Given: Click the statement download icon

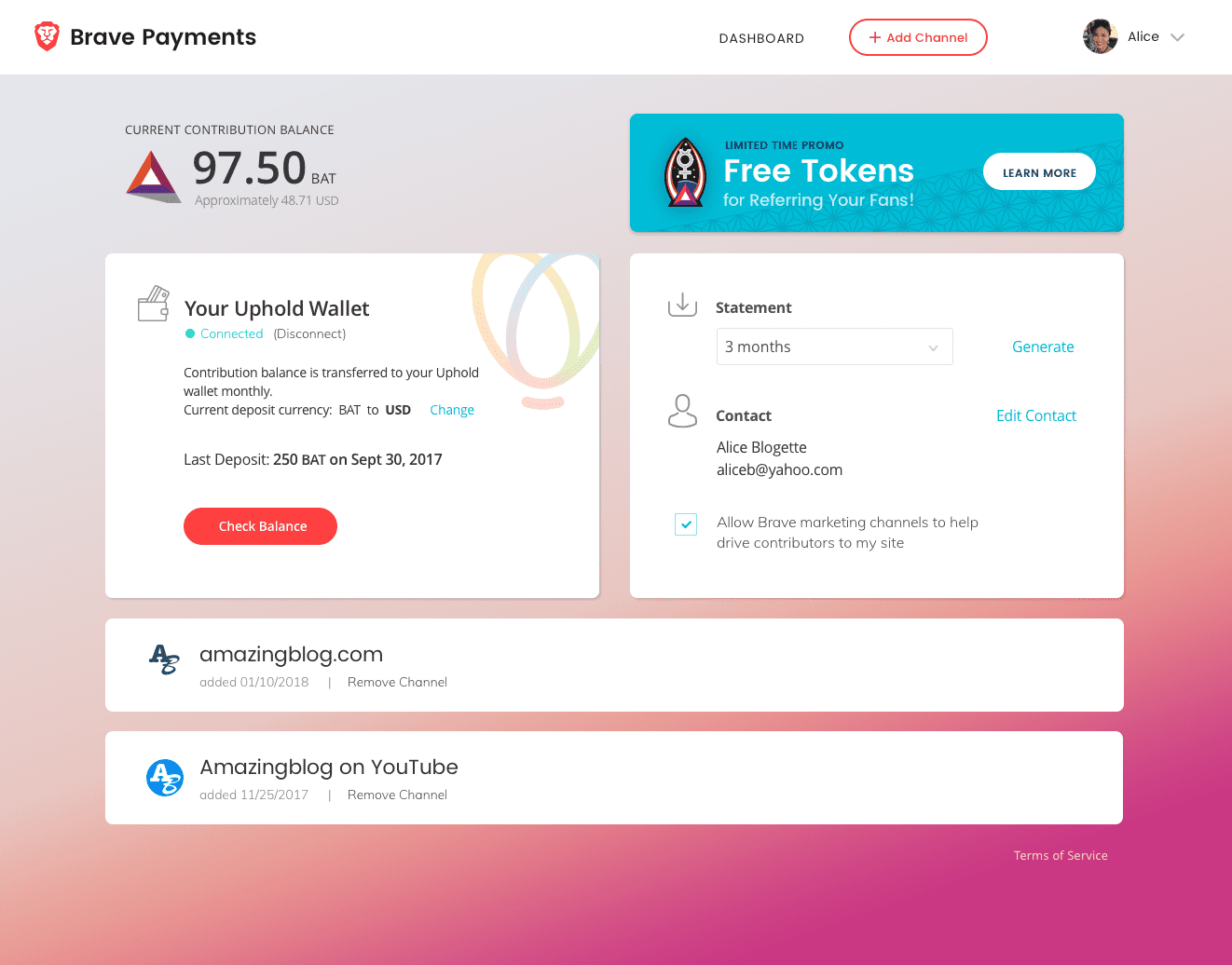Looking at the screenshot, I should pyautogui.click(x=682, y=305).
